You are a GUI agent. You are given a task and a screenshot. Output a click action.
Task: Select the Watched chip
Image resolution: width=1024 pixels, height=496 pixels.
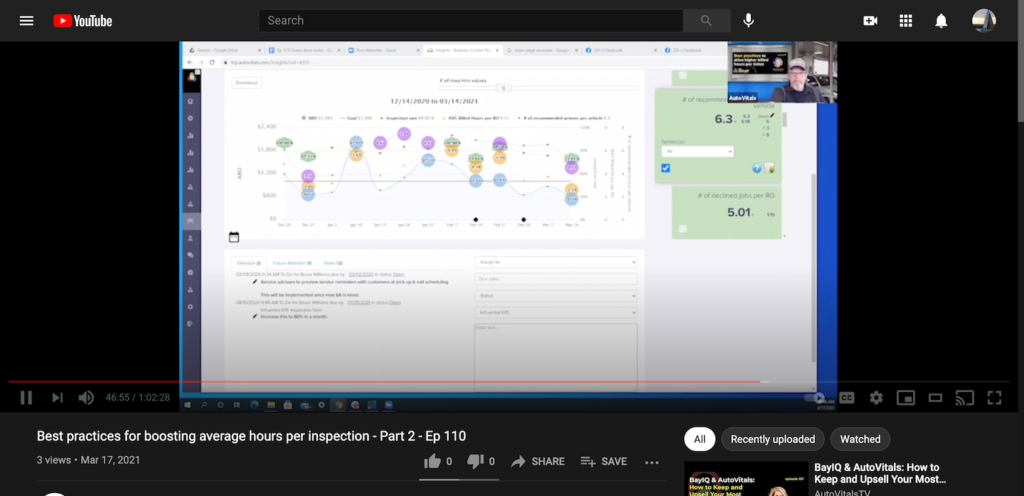(x=860, y=439)
